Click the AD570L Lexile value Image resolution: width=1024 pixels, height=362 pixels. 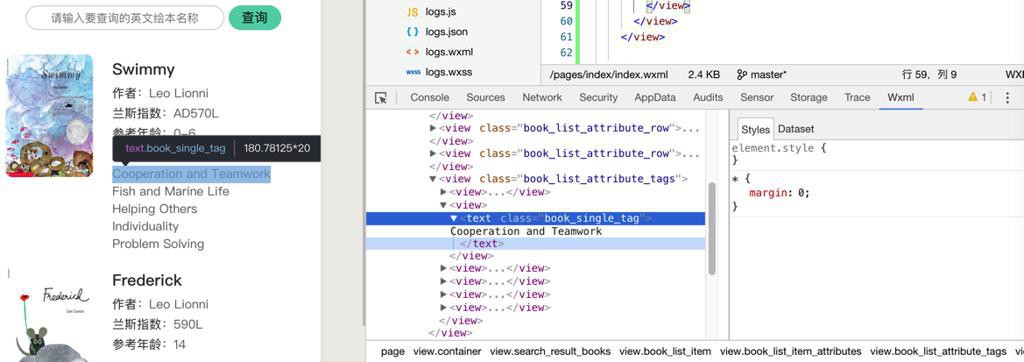click(x=196, y=114)
